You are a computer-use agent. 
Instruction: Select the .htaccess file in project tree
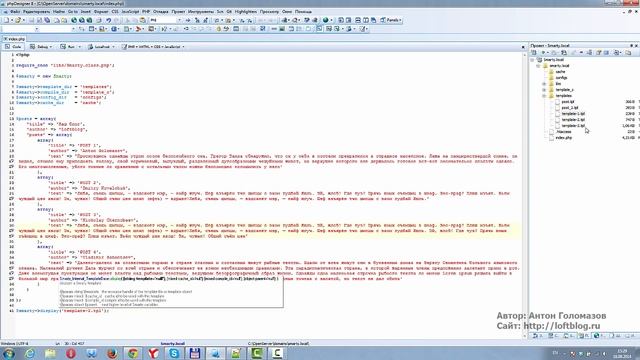click(563, 132)
